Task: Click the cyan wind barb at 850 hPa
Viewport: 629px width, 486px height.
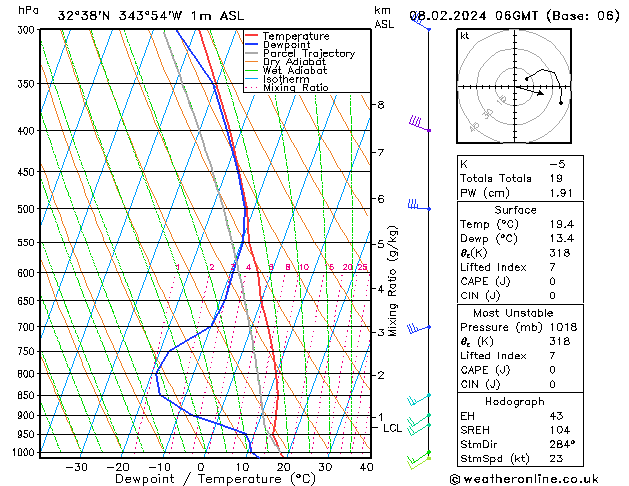Action: [419, 399]
